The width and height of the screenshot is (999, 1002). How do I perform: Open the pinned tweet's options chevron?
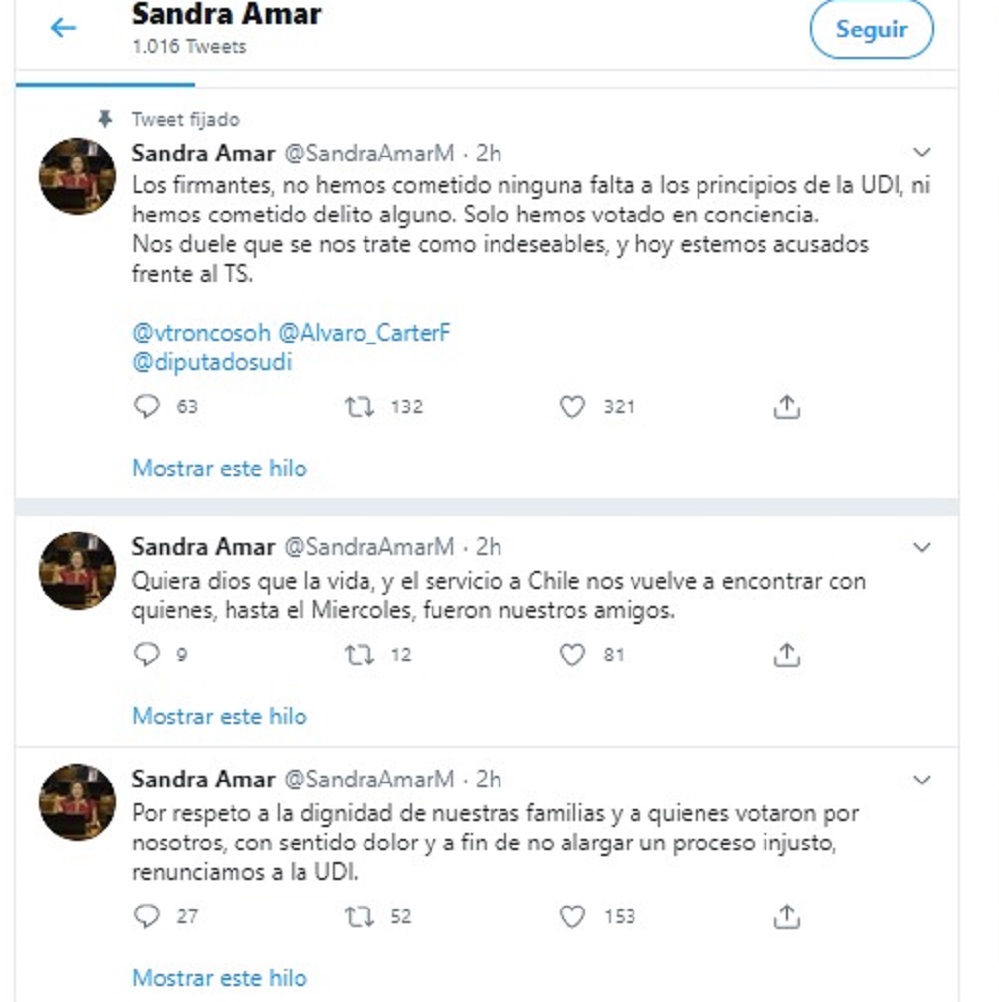[x=922, y=153]
